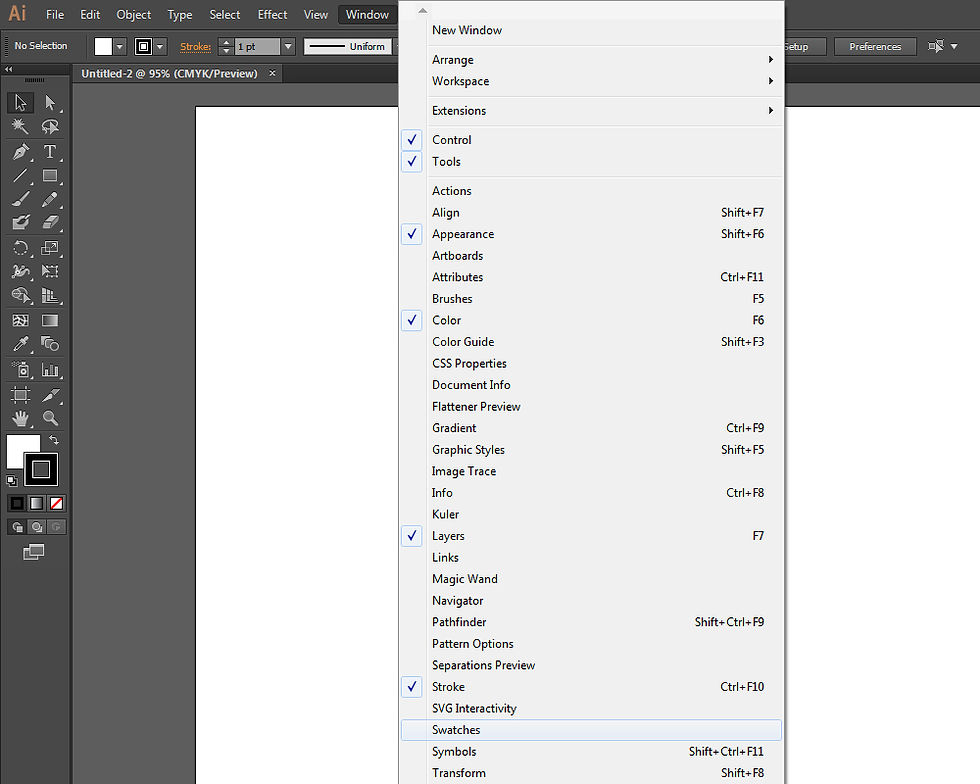Select the Width tool
980x784 pixels.
point(20,271)
